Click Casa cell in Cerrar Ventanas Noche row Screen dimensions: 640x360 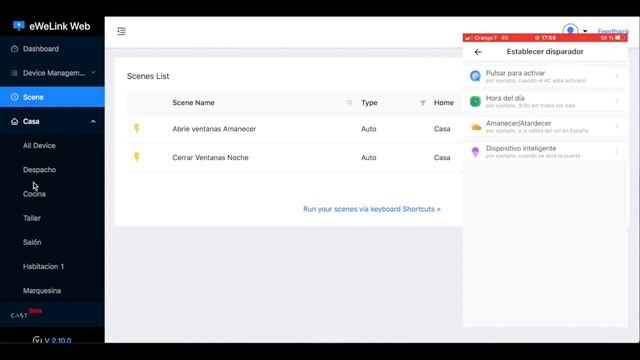pos(442,158)
